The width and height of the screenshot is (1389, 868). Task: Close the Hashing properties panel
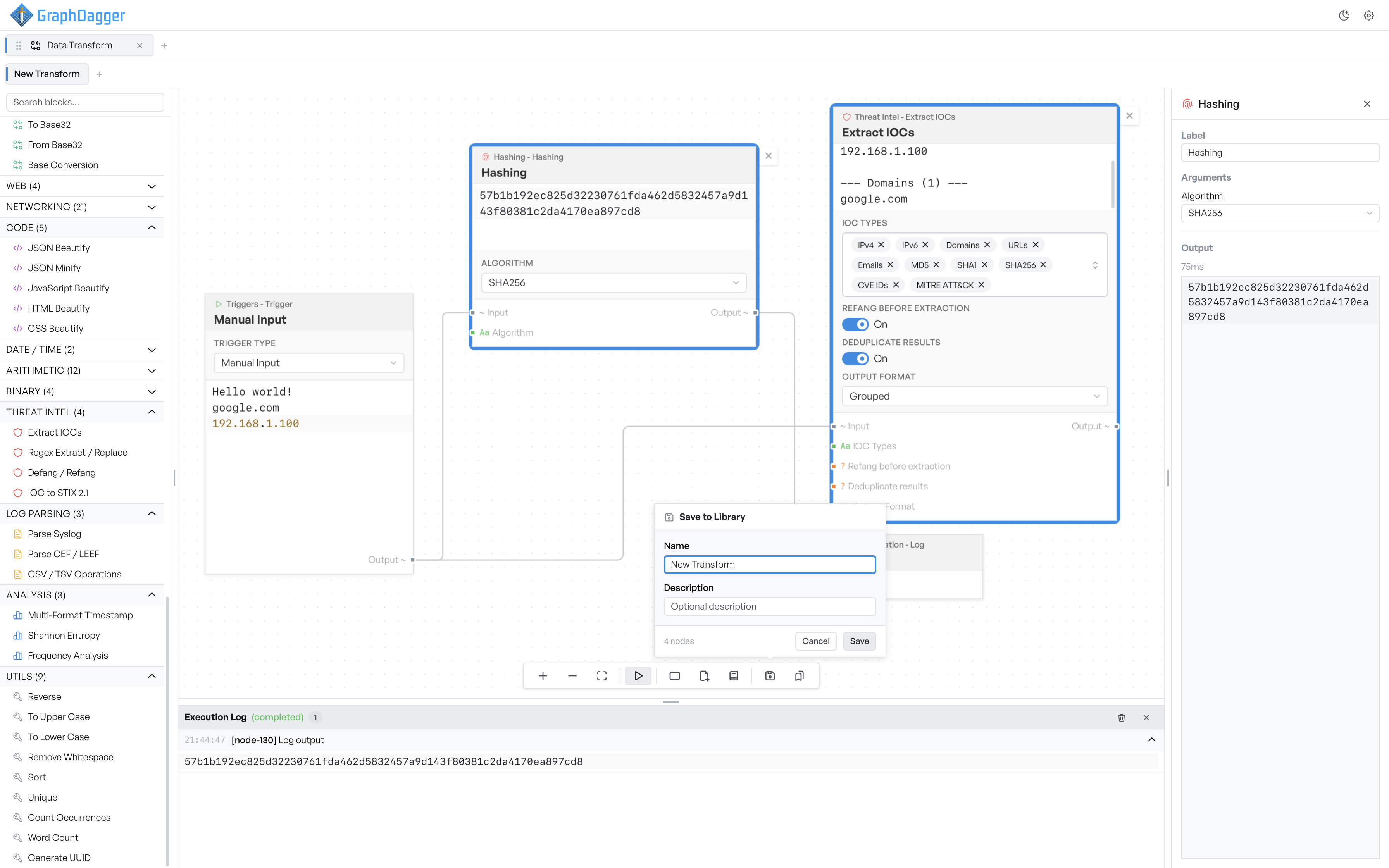[1367, 104]
